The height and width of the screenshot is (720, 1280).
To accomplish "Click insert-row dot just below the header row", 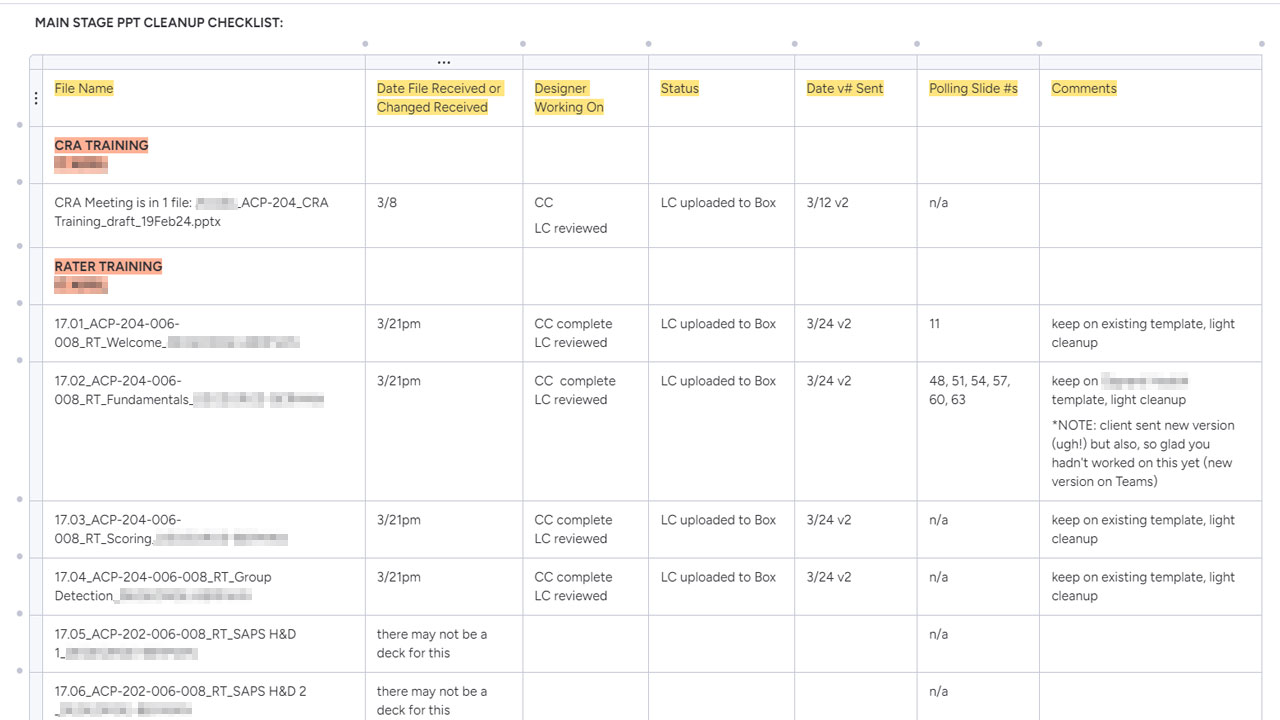I will coord(20,126).
